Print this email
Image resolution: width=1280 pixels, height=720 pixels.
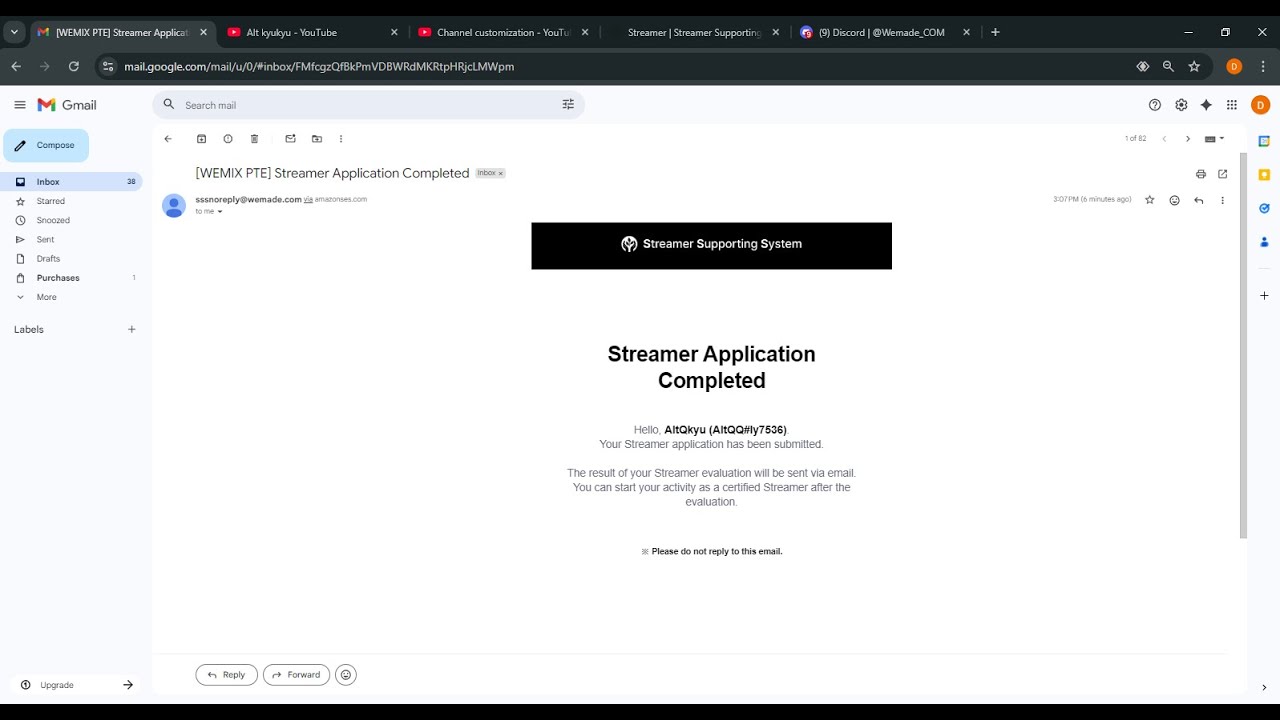1201,174
